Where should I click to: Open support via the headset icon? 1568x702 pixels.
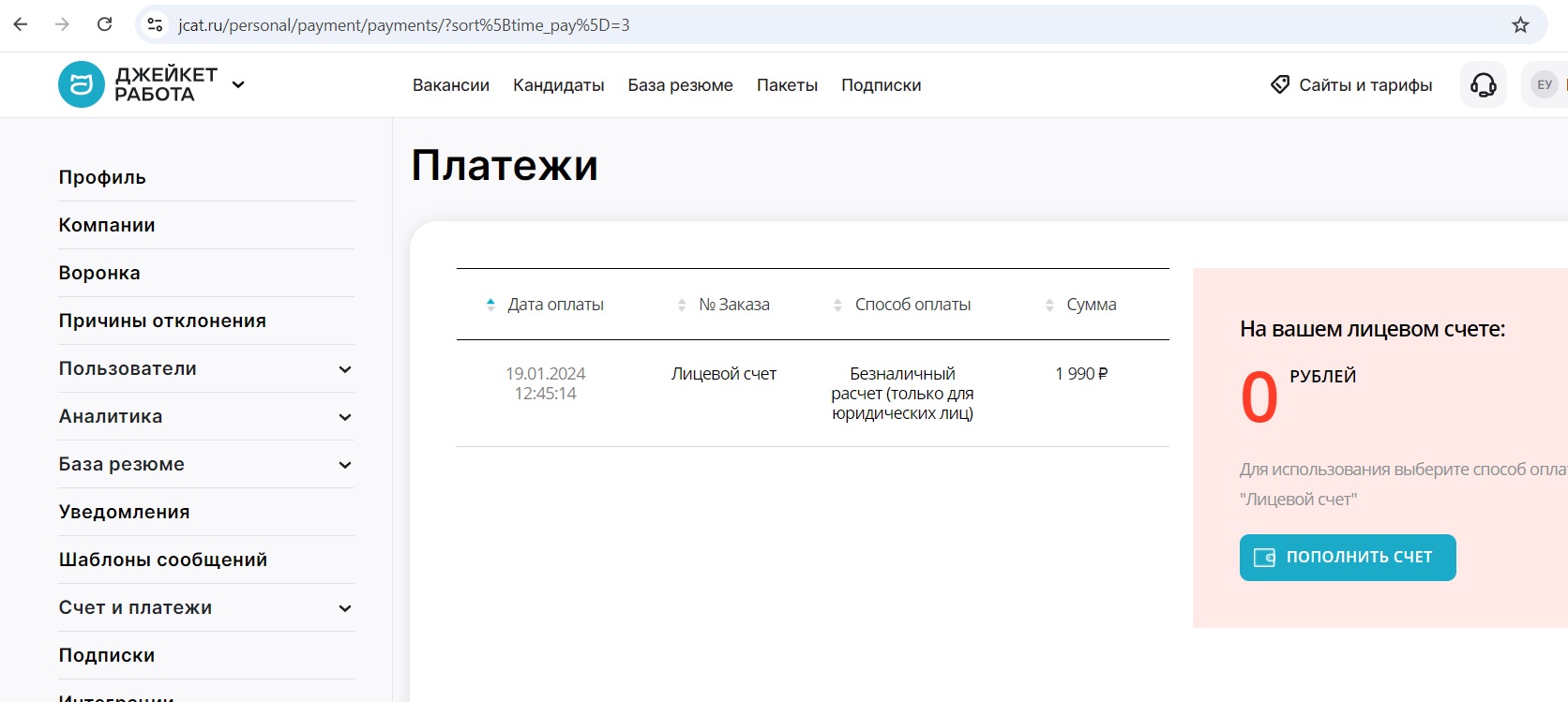[1483, 85]
